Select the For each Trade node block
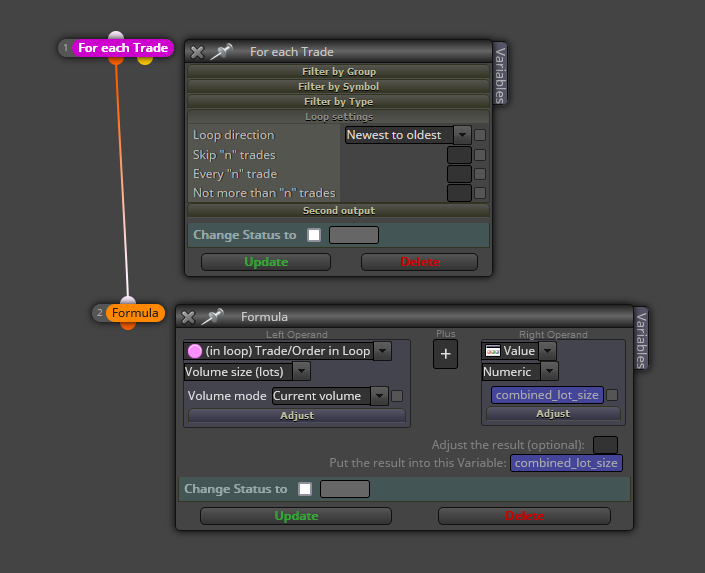The height and width of the screenshot is (573, 705). coord(122,48)
